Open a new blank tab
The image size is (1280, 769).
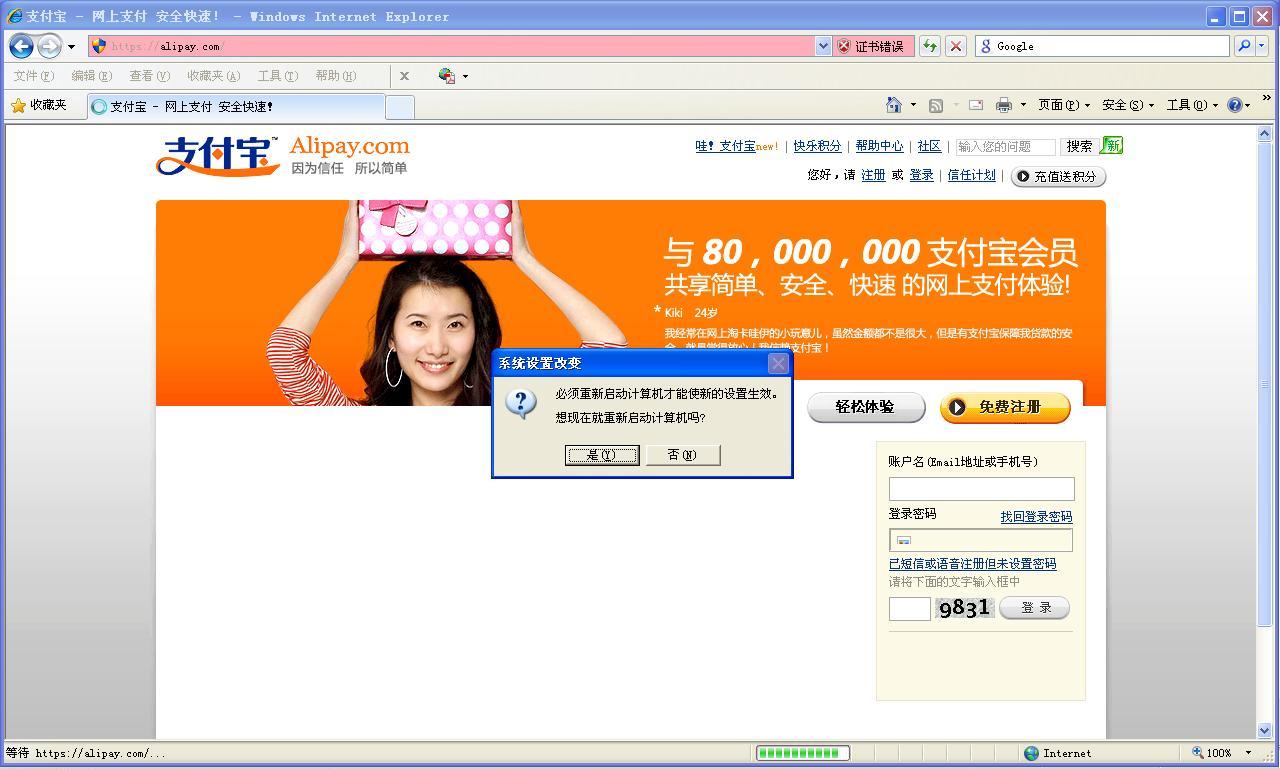400,107
